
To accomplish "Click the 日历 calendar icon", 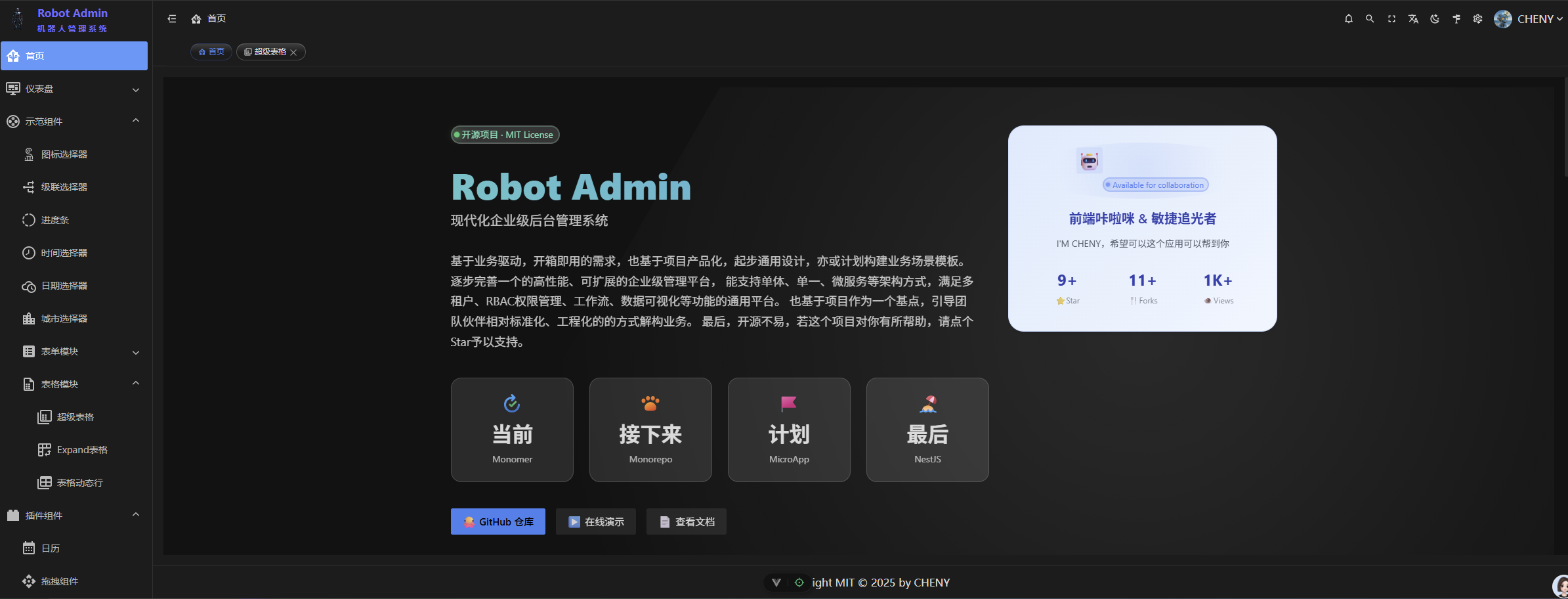I will 29,548.
